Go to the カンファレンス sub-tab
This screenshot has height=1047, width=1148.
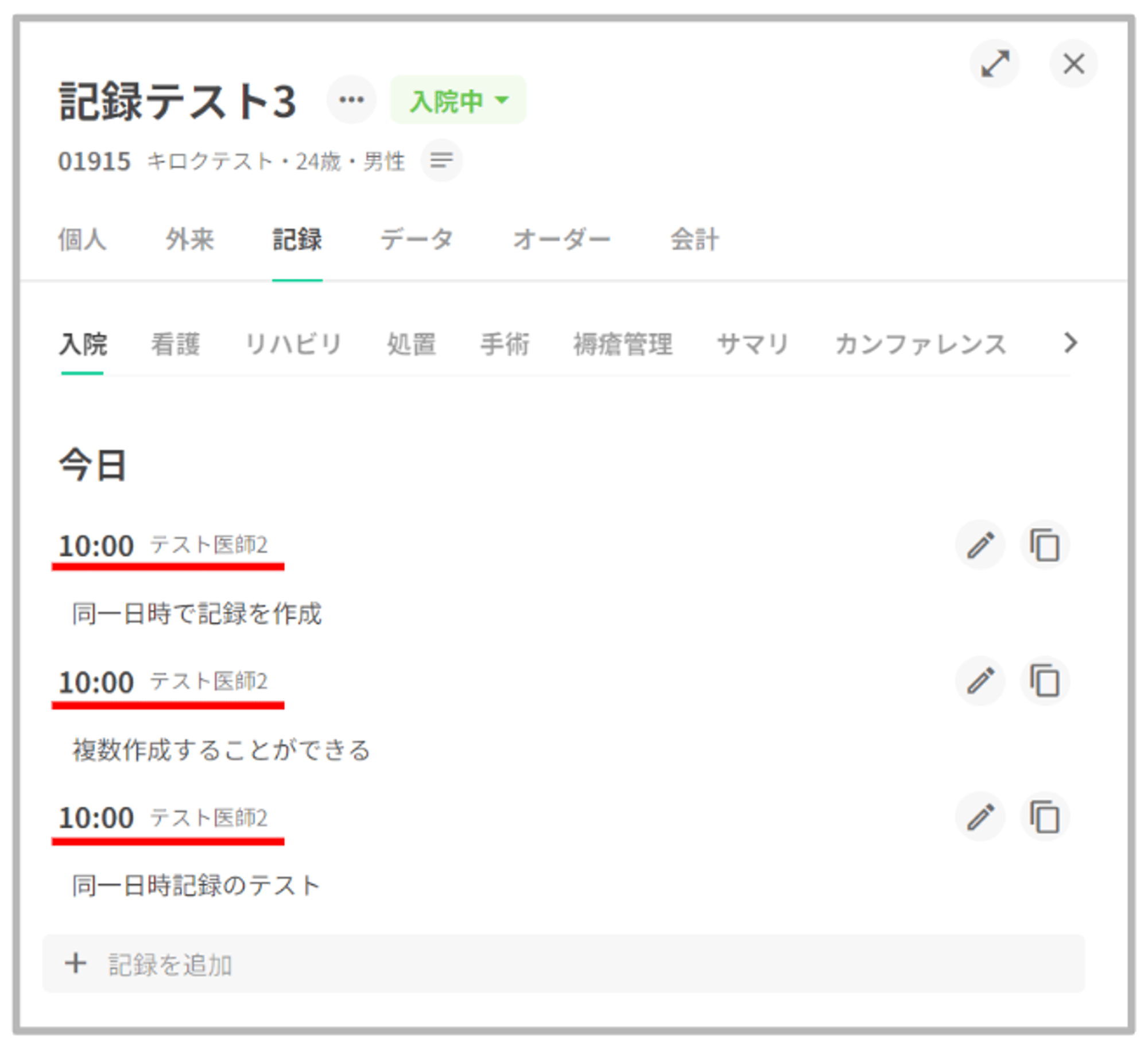920,344
